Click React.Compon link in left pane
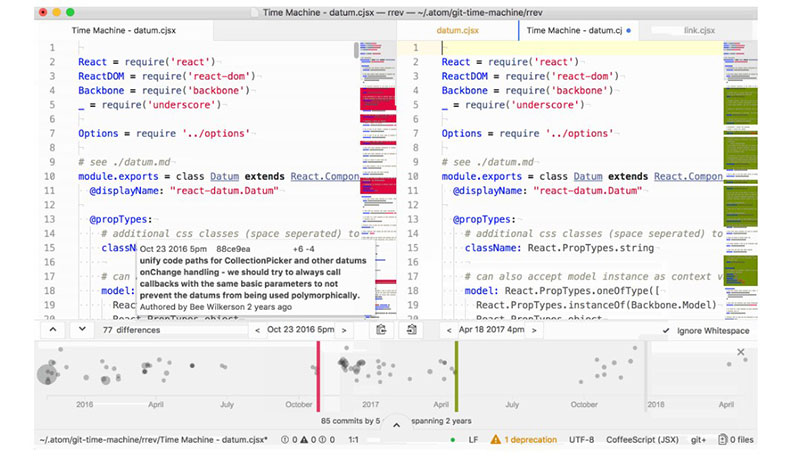The height and width of the screenshot is (462, 800). 325,176
